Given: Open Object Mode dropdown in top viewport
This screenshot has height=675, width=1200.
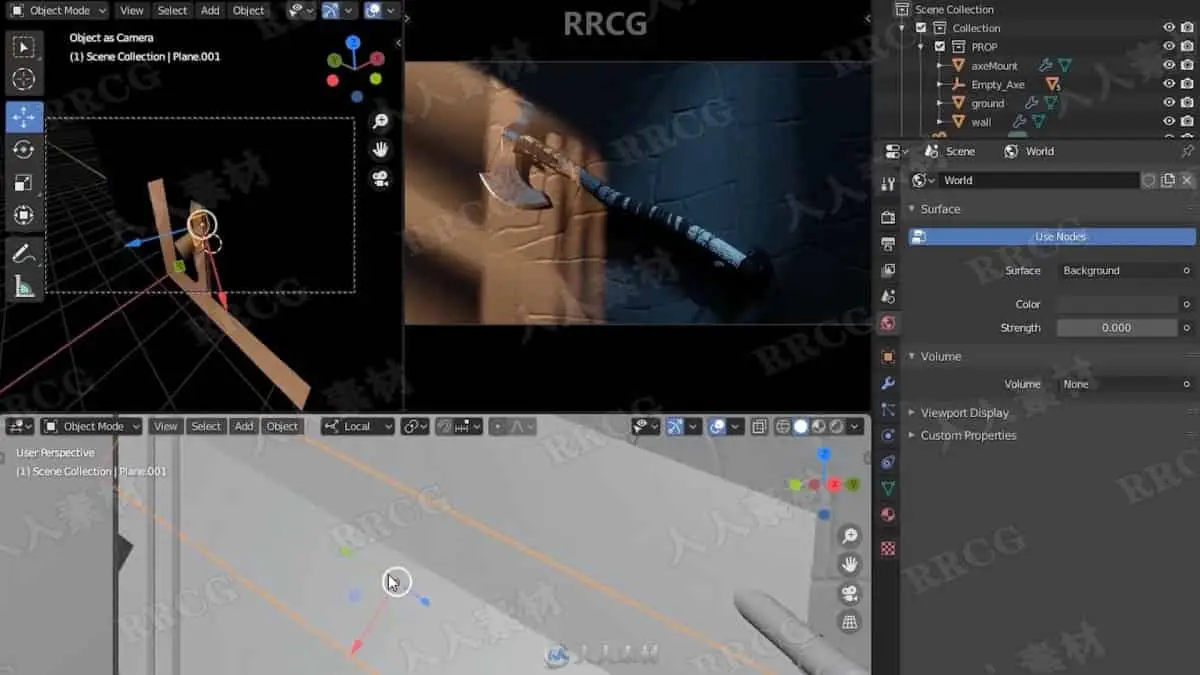Looking at the screenshot, I should (59, 10).
